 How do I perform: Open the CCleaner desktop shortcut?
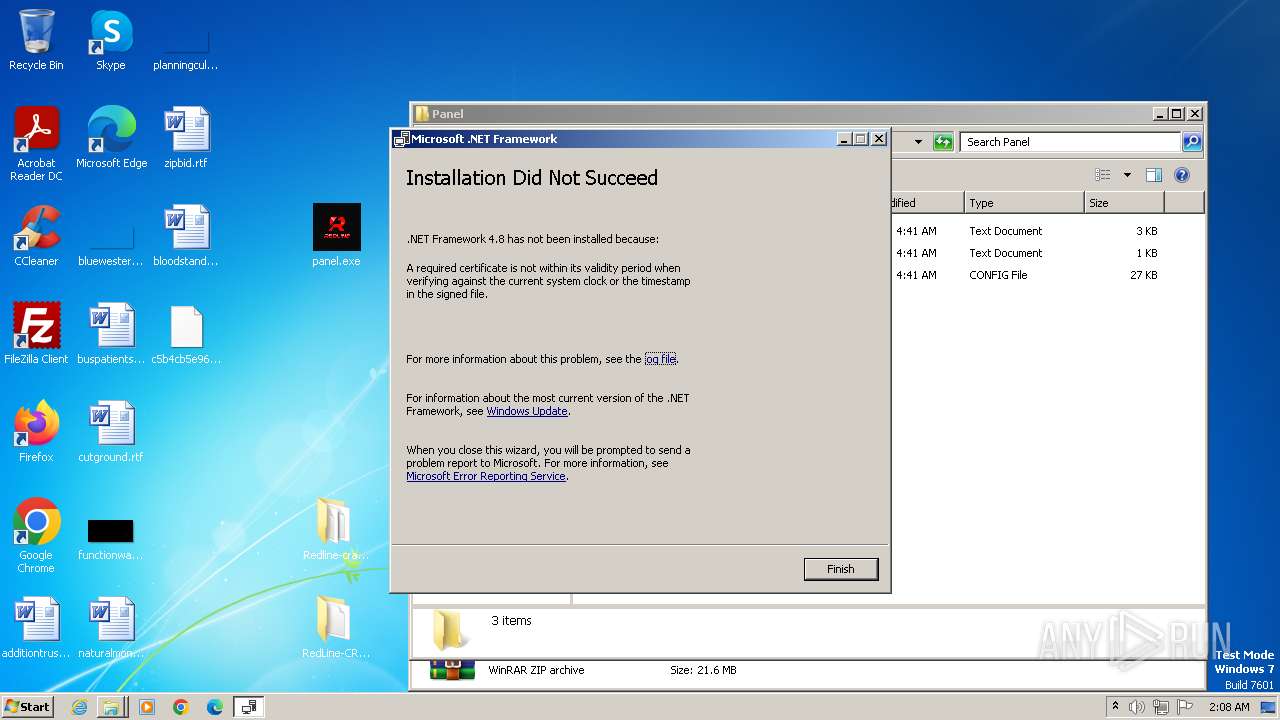click(x=36, y=235)
